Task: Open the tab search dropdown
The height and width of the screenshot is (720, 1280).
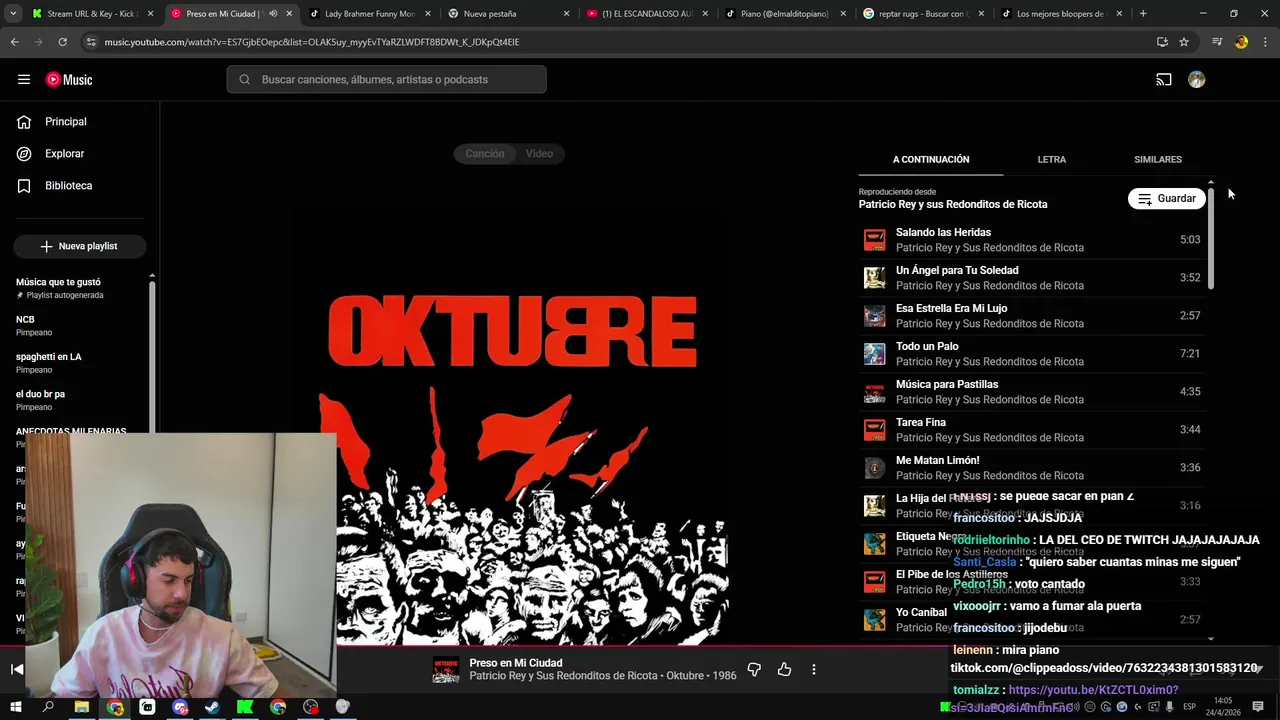Action: pyautogui.click(x=14, y=14)
